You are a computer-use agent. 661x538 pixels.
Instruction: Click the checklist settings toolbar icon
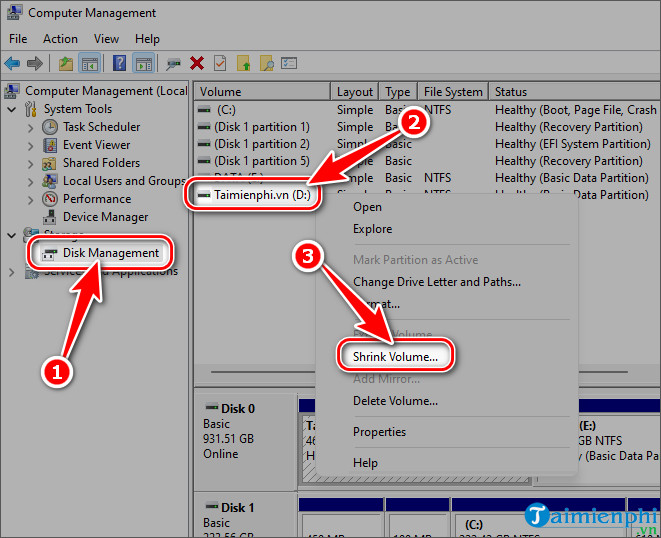click(289, 63)
